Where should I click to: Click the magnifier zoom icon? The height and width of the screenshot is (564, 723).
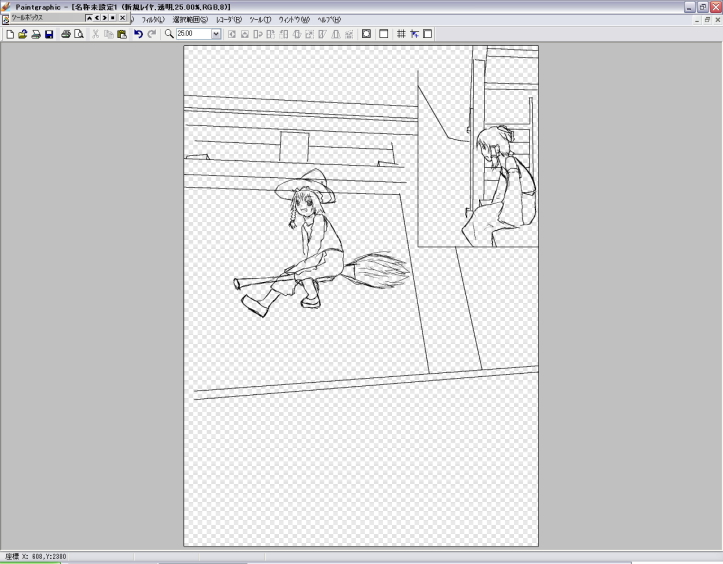click(x=169, y=34)
